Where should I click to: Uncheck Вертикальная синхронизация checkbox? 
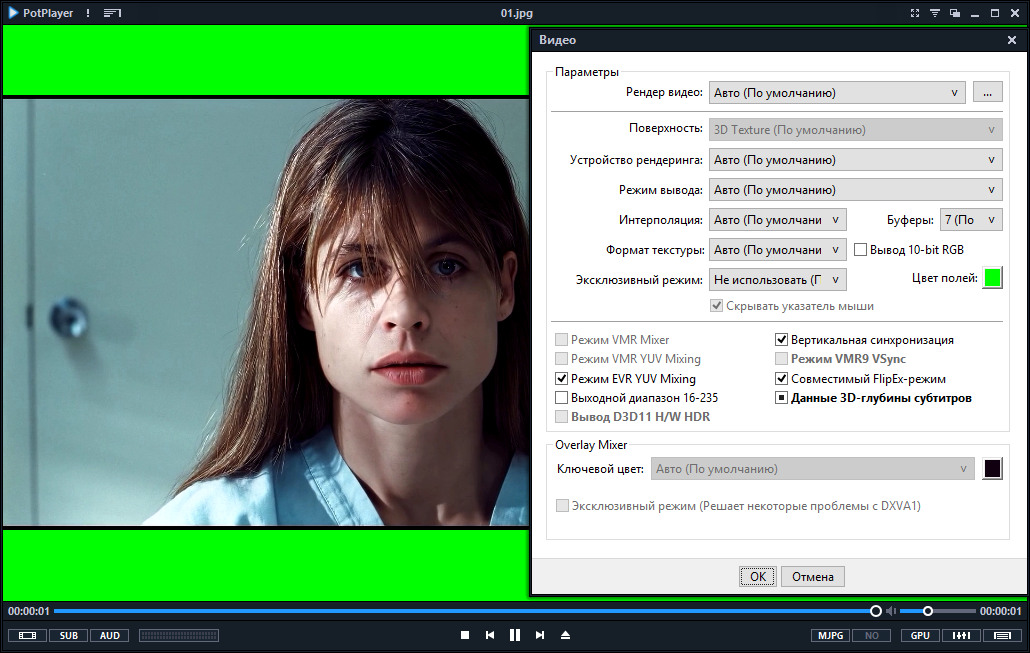tap(782, 340)
